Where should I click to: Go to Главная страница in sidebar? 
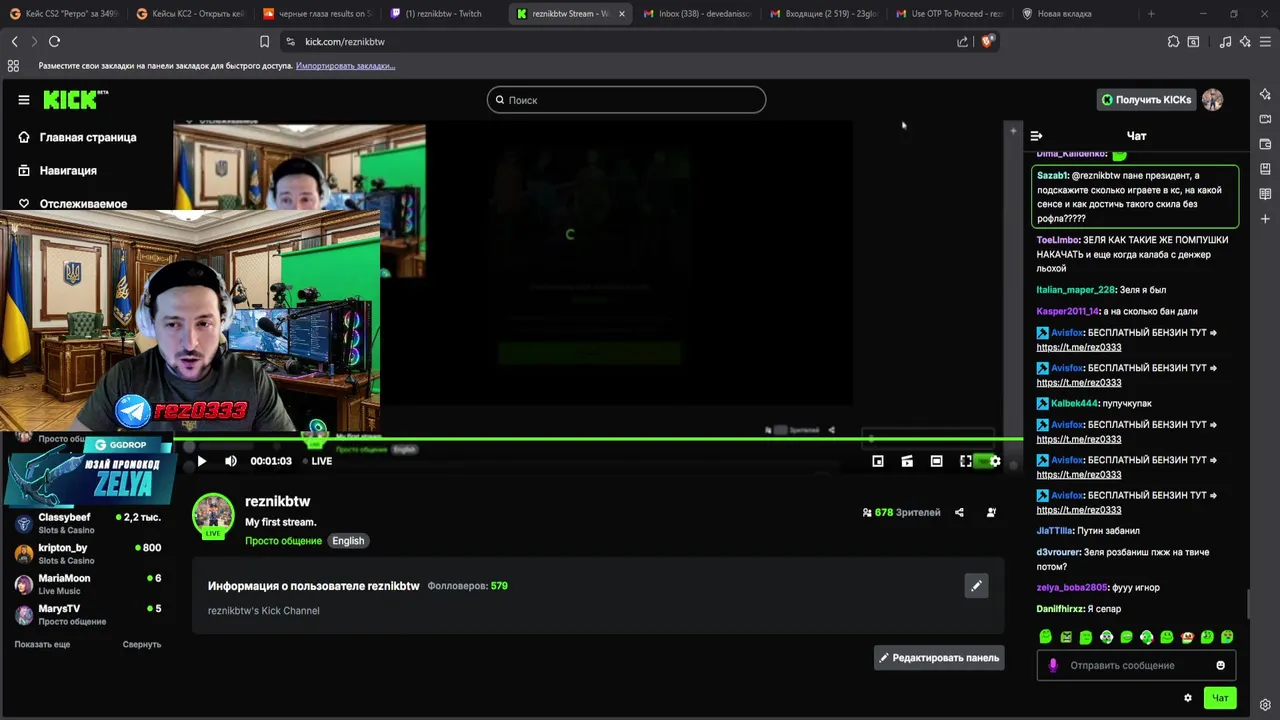click(x=88, y=137)
